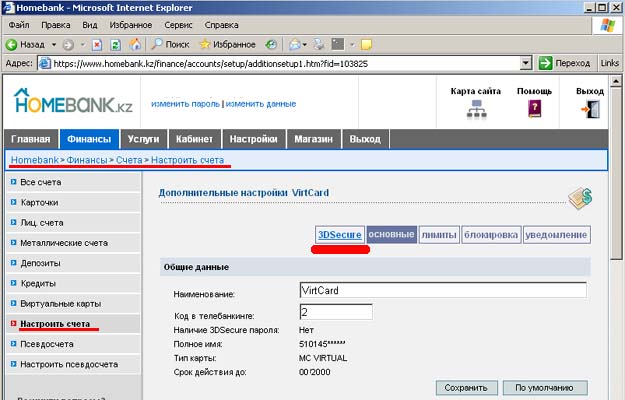Open Избранное favorites toolbar button
The image size is (625, 400).
point(228,45)
